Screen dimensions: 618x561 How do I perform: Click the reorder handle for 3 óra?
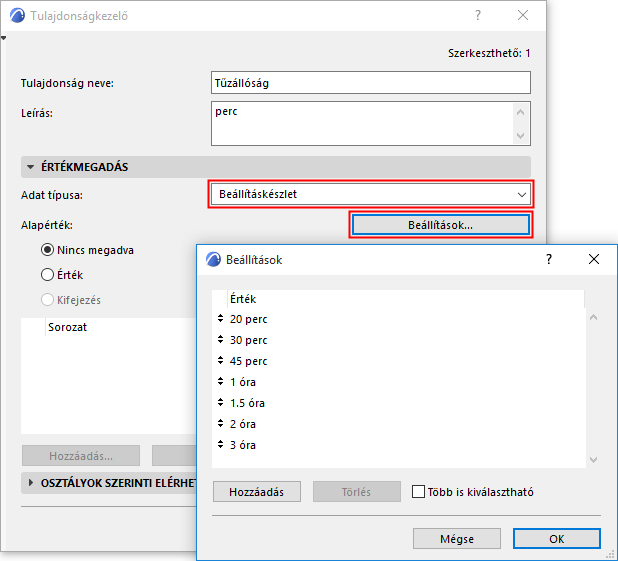(x=220, y=444)
